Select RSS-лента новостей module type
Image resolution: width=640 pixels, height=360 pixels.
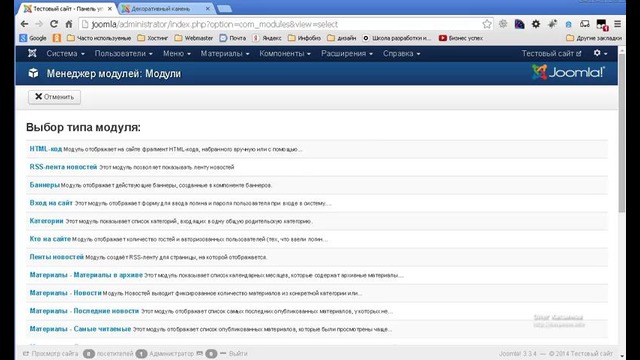coord(63,167)
